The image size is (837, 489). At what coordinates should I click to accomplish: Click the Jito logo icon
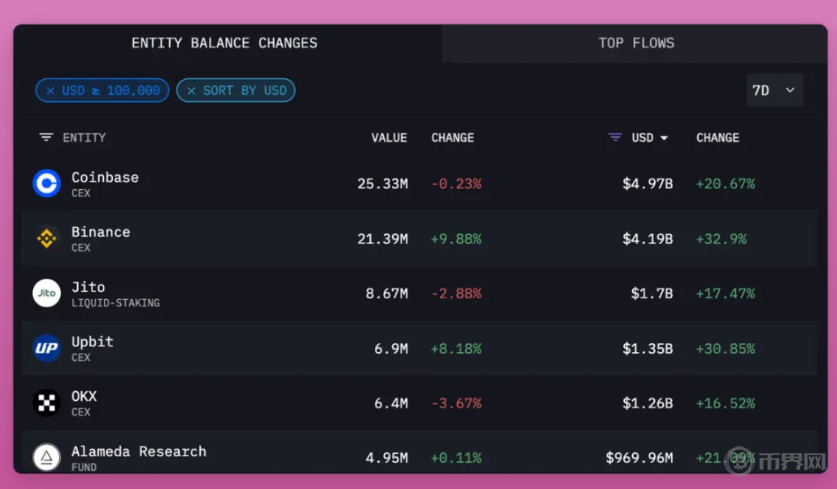47,293
